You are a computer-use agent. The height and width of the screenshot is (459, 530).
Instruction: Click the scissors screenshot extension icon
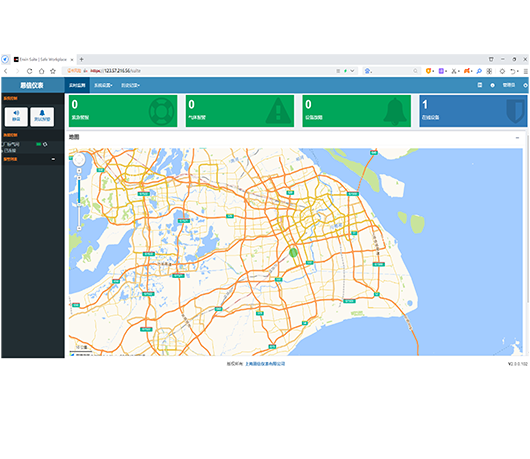(455, 71)
